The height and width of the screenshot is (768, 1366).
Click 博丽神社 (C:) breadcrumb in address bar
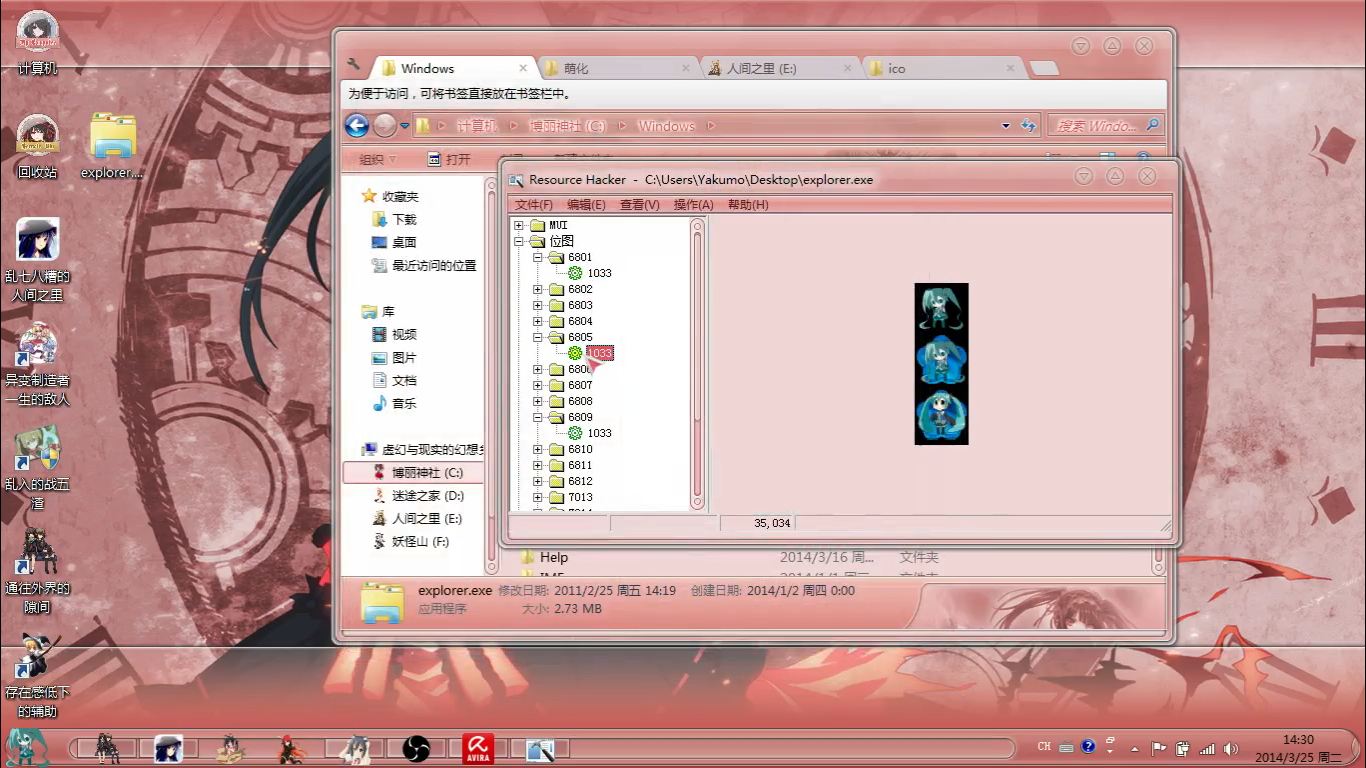tap(568, 126)
